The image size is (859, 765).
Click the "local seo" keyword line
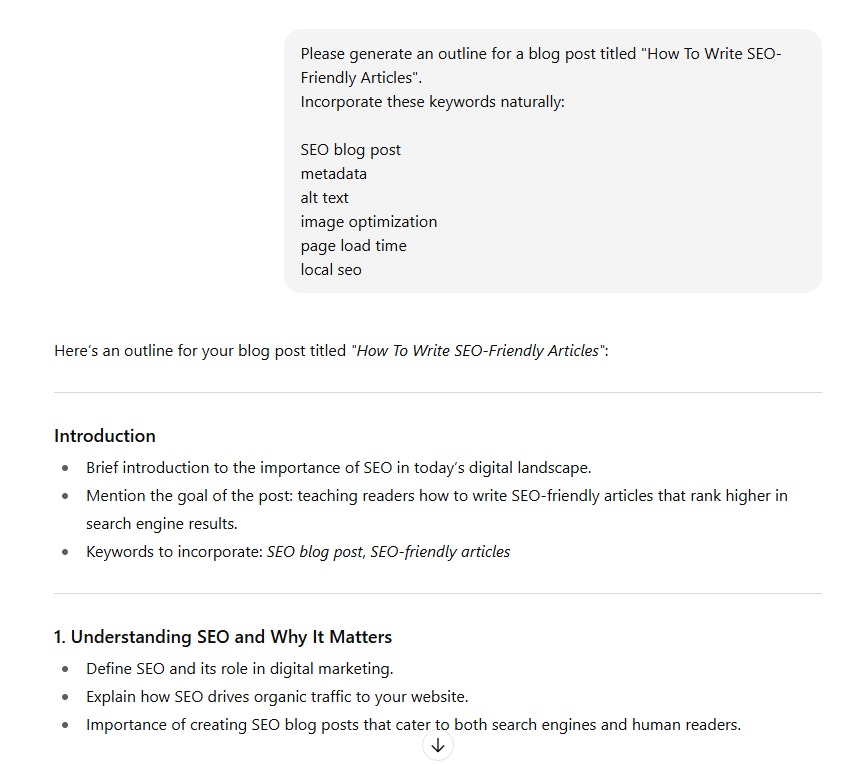click(330, 270)
